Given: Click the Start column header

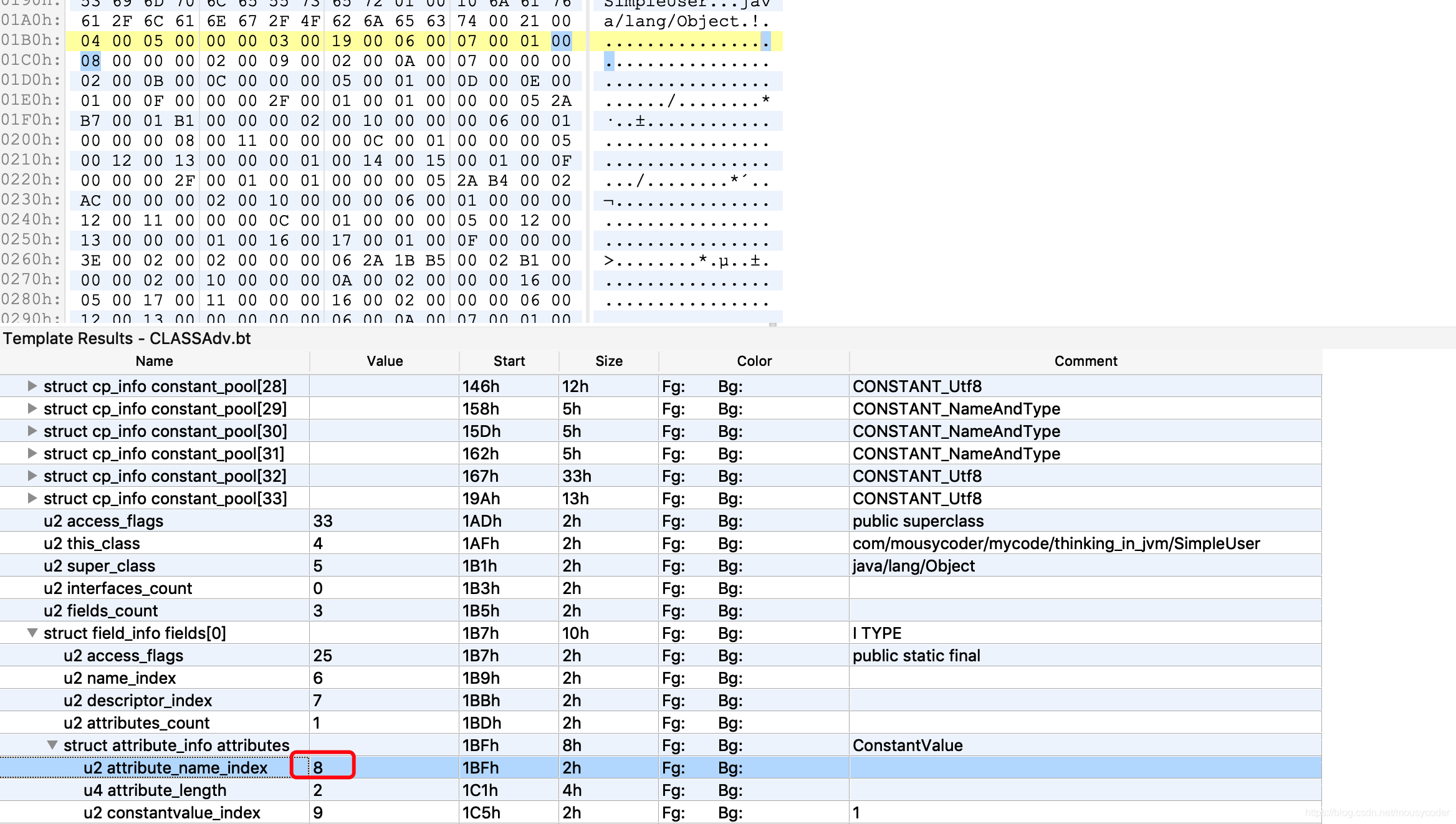Looking at the screenshot, I should pos(509,361).
